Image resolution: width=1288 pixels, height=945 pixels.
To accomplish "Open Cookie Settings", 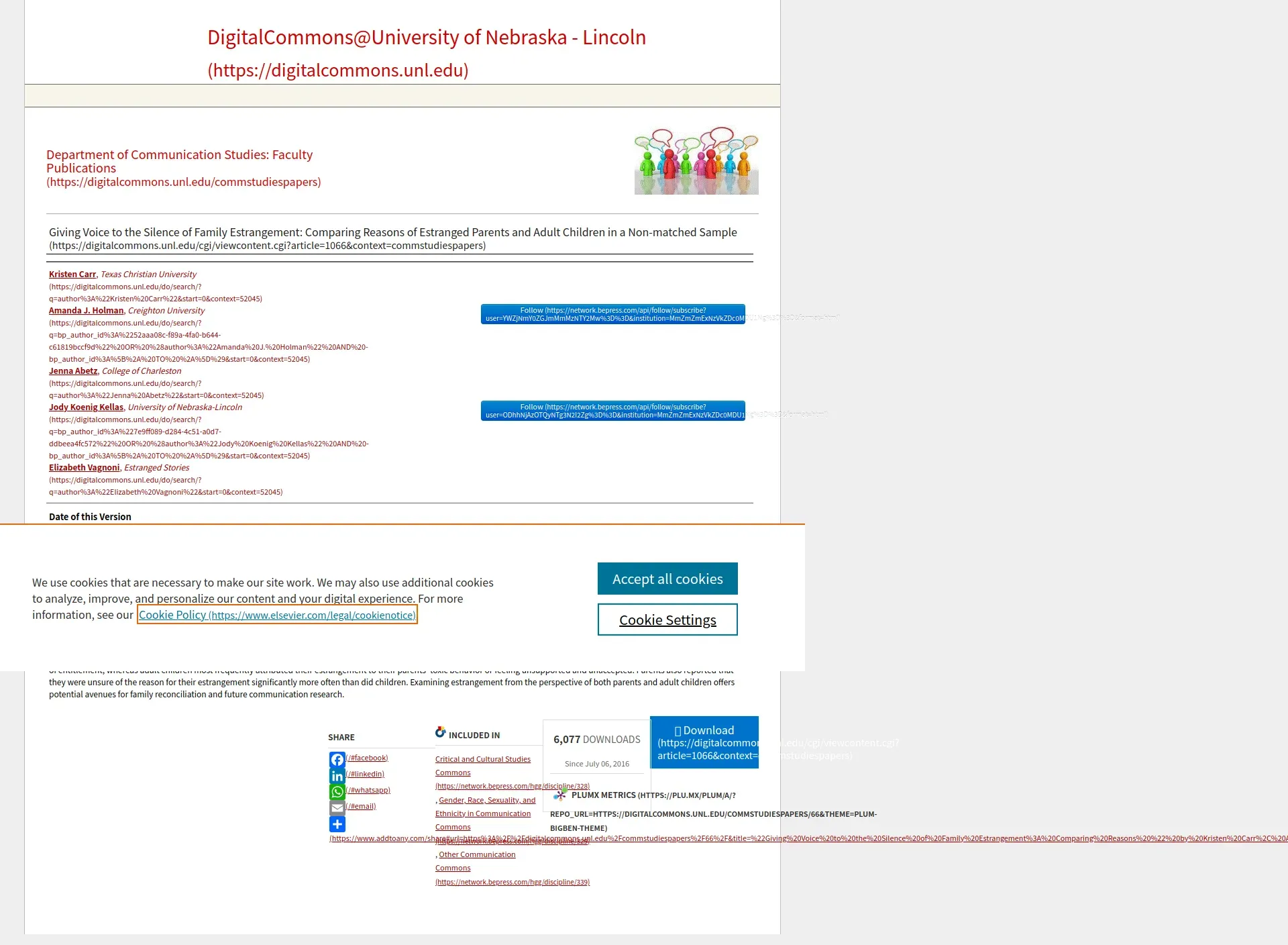I will 667,619.
